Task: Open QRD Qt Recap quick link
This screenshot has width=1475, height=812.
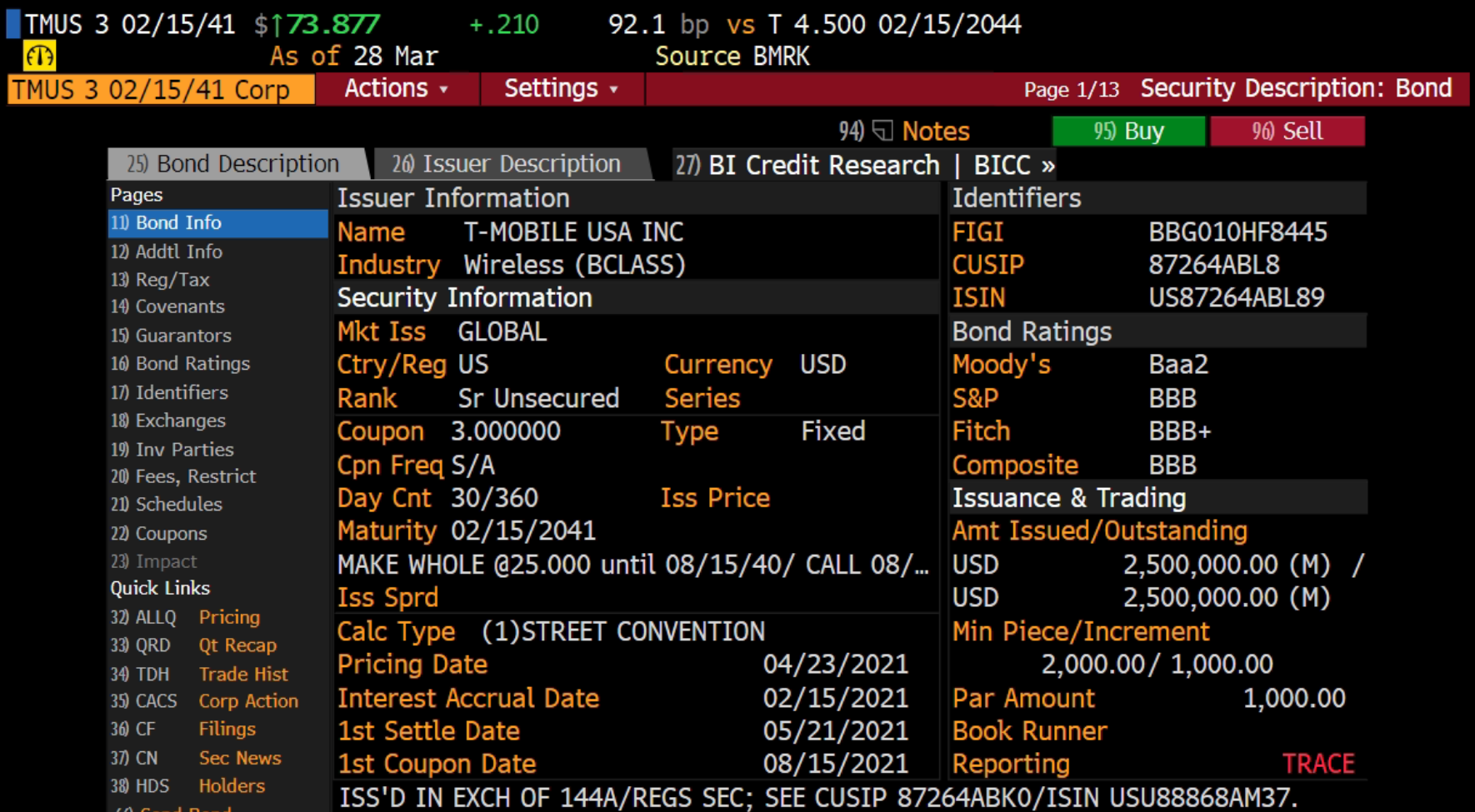Action: pos(193,645)
